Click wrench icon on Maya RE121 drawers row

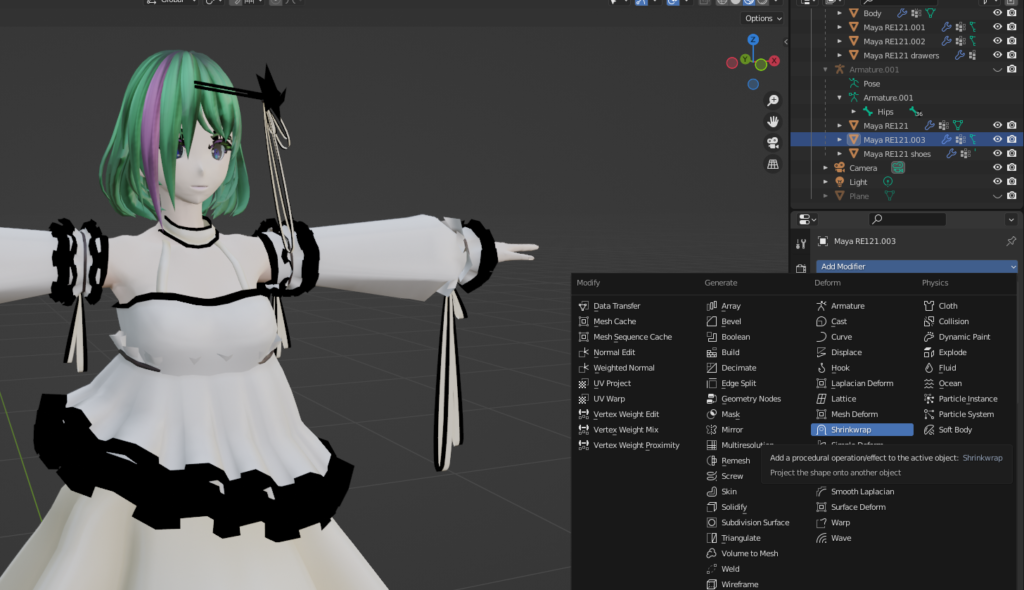coord(960,56)
